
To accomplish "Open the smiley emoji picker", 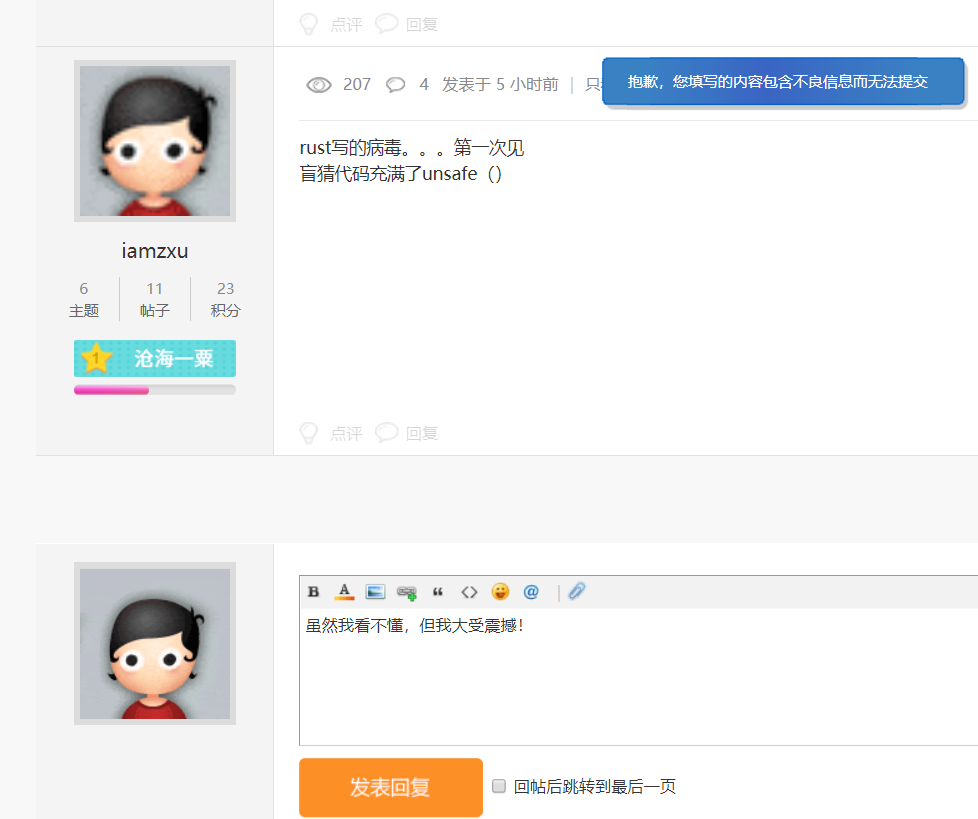I will [499, 591].
